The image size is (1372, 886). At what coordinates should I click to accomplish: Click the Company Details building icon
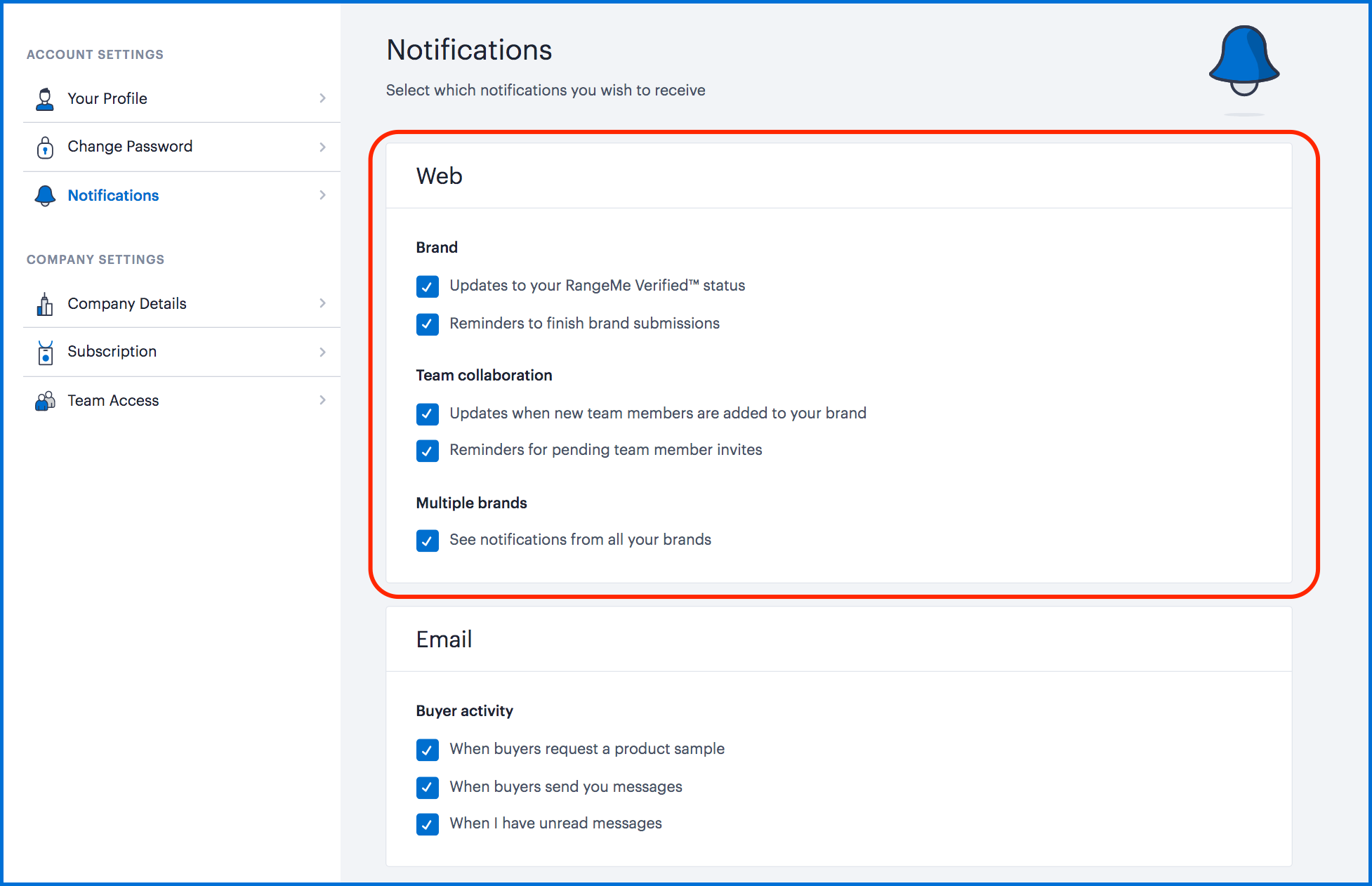pos(45,304)
